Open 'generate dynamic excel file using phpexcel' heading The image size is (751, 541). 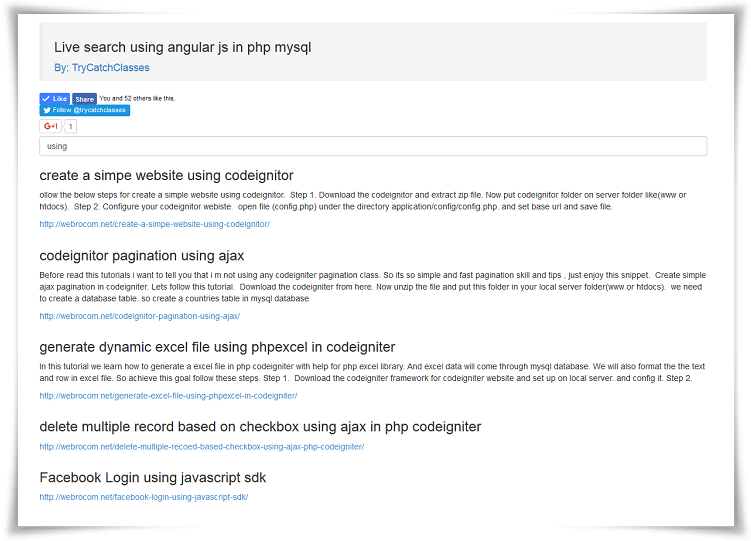coord(217,347)
